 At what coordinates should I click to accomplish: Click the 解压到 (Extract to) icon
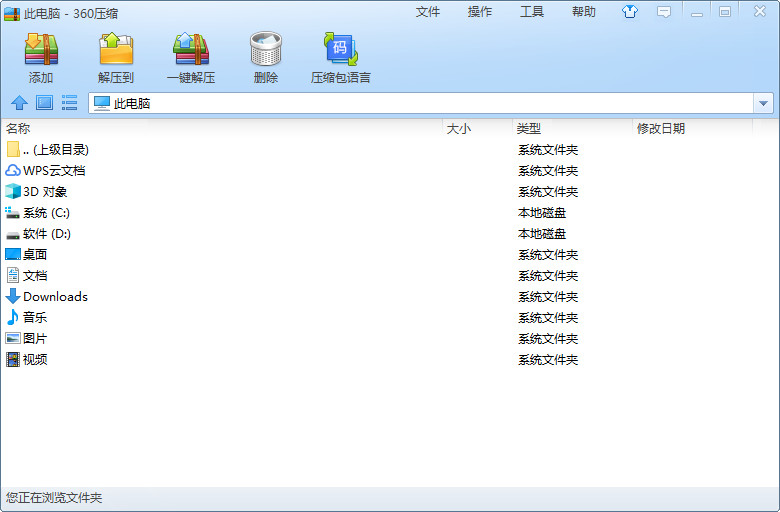116,49
